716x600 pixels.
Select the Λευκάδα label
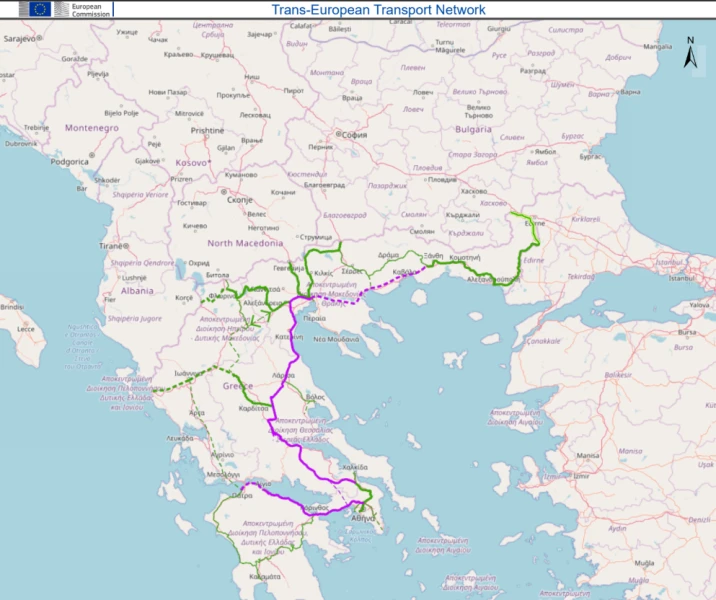(x=179, y=438)
